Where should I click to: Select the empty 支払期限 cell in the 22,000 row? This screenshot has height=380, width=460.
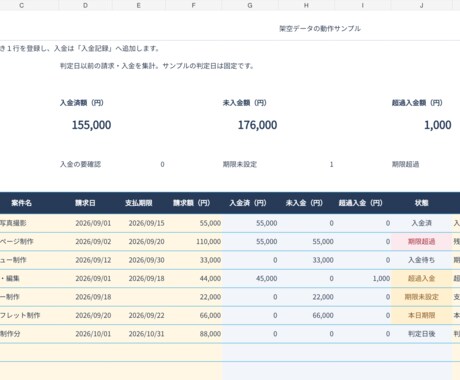[139, 297]
